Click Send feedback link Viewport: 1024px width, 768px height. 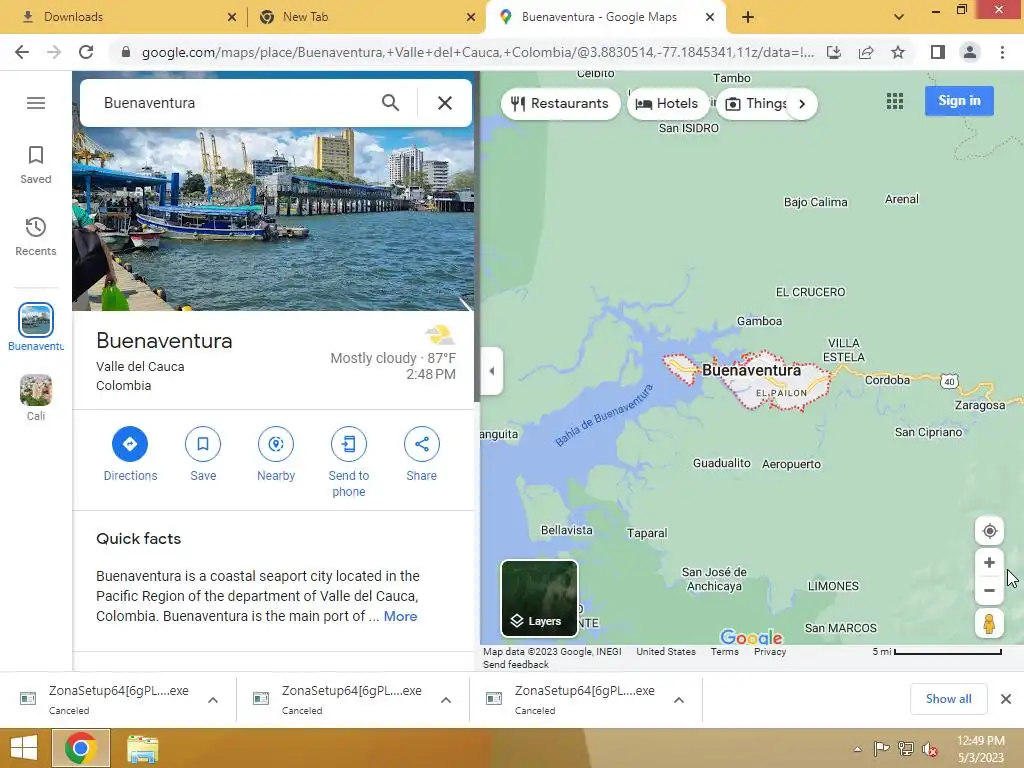coord(516,664)
